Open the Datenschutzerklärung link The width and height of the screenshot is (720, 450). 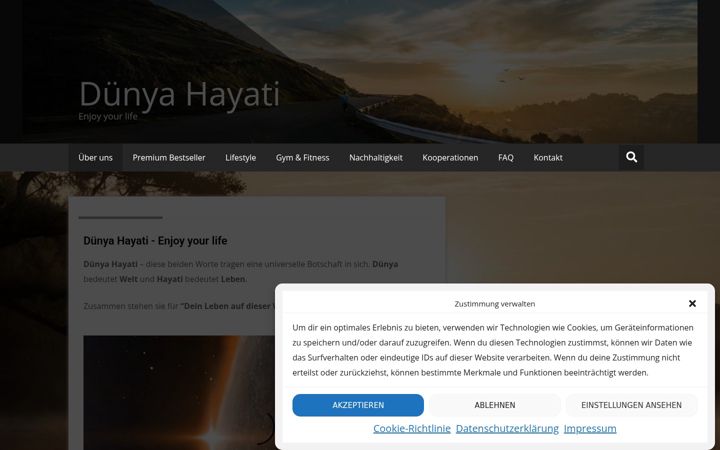507,428
